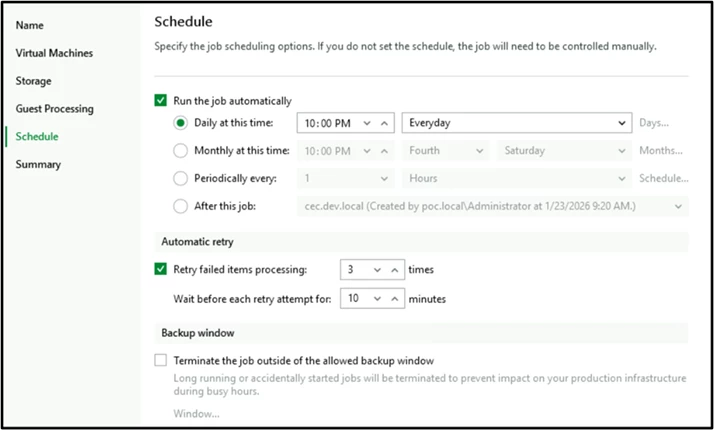The image size is (714, 430).
Task: Open the Guest Processing step
Action: tap(54, 108)
